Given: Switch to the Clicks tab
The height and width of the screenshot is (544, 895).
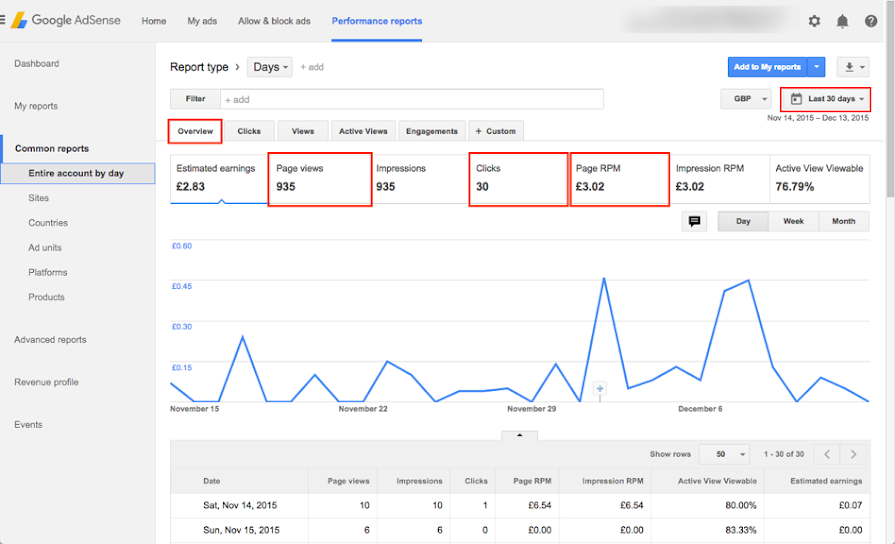Looking at the screenshot, I should pos(249,131).
